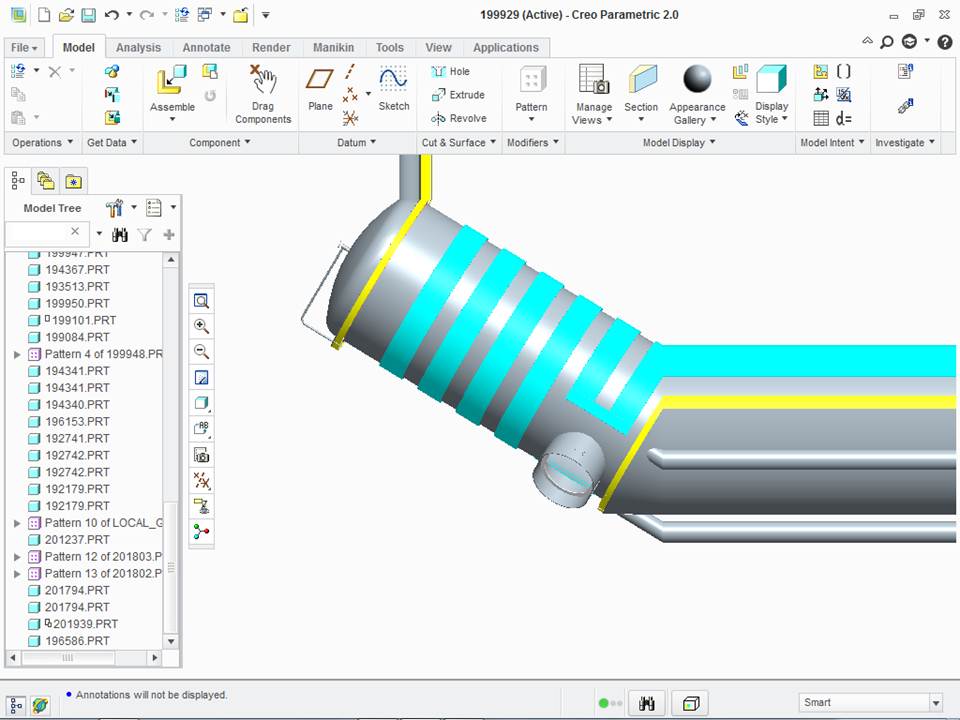Screen dimensions: 960x720
Task: Click the model tree scroll down arrow
Action: pyautogui.click(x=171, y=642)
